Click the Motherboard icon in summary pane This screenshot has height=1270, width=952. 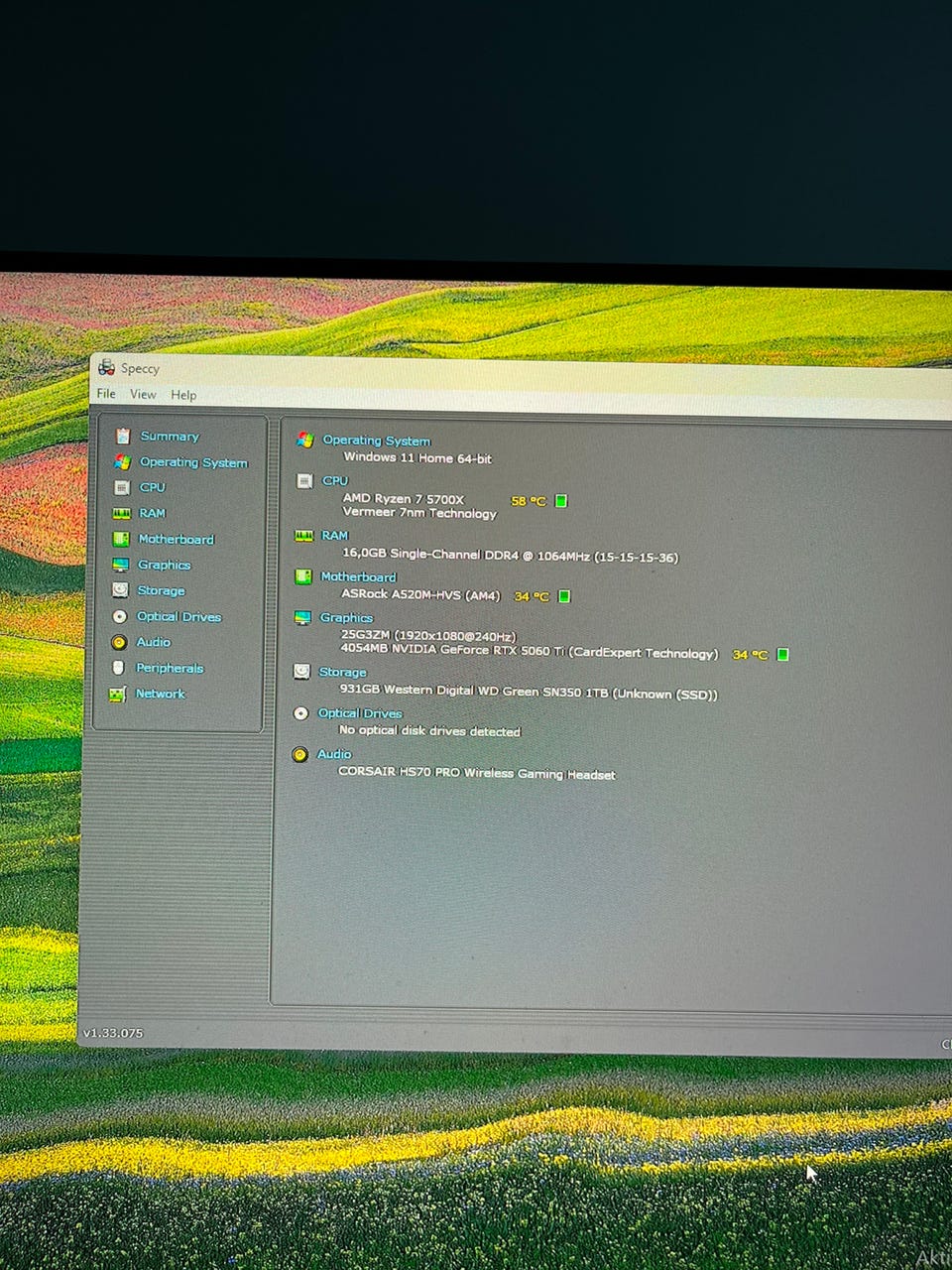click(x=303, y=576)
